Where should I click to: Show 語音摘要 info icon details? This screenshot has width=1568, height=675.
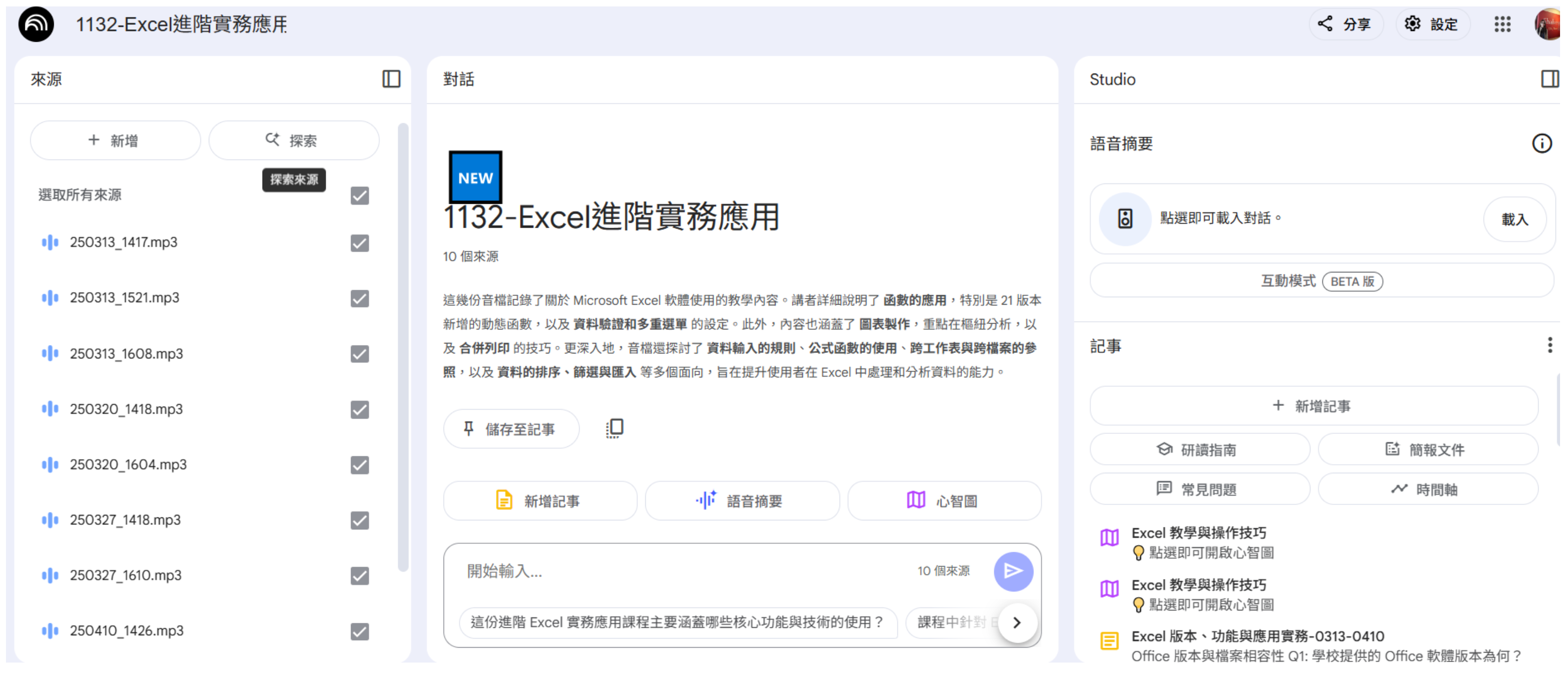coord(1541,144)
